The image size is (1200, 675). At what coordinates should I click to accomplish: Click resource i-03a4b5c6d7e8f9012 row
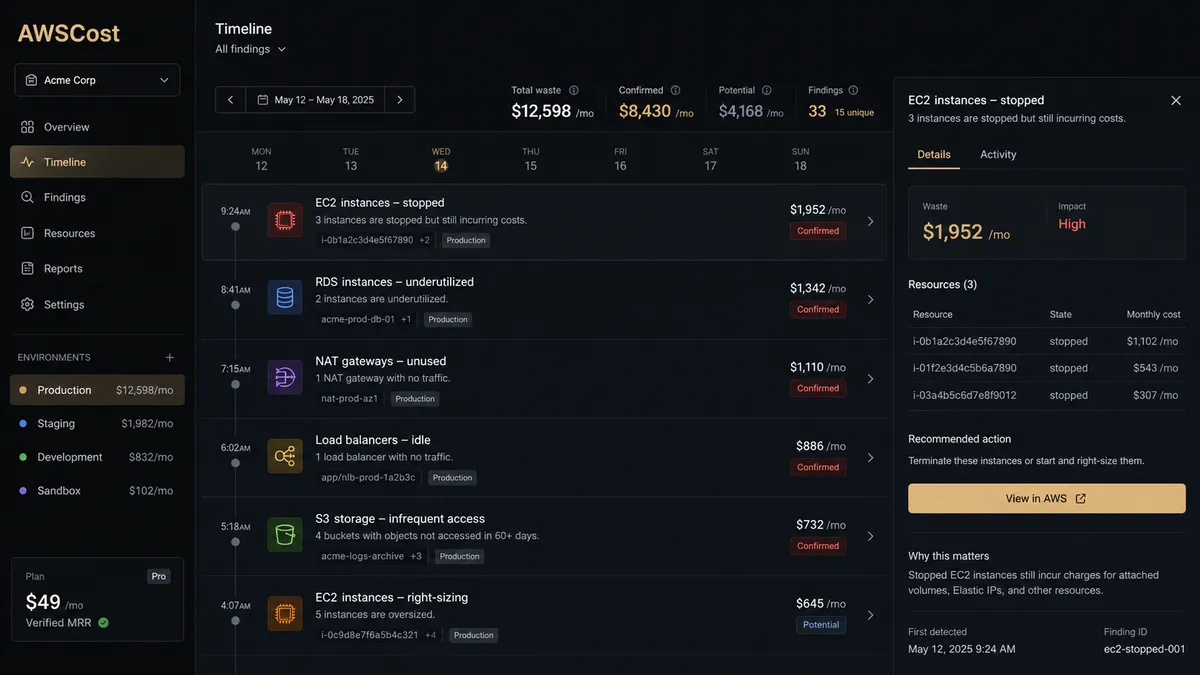click(1047, 395)
